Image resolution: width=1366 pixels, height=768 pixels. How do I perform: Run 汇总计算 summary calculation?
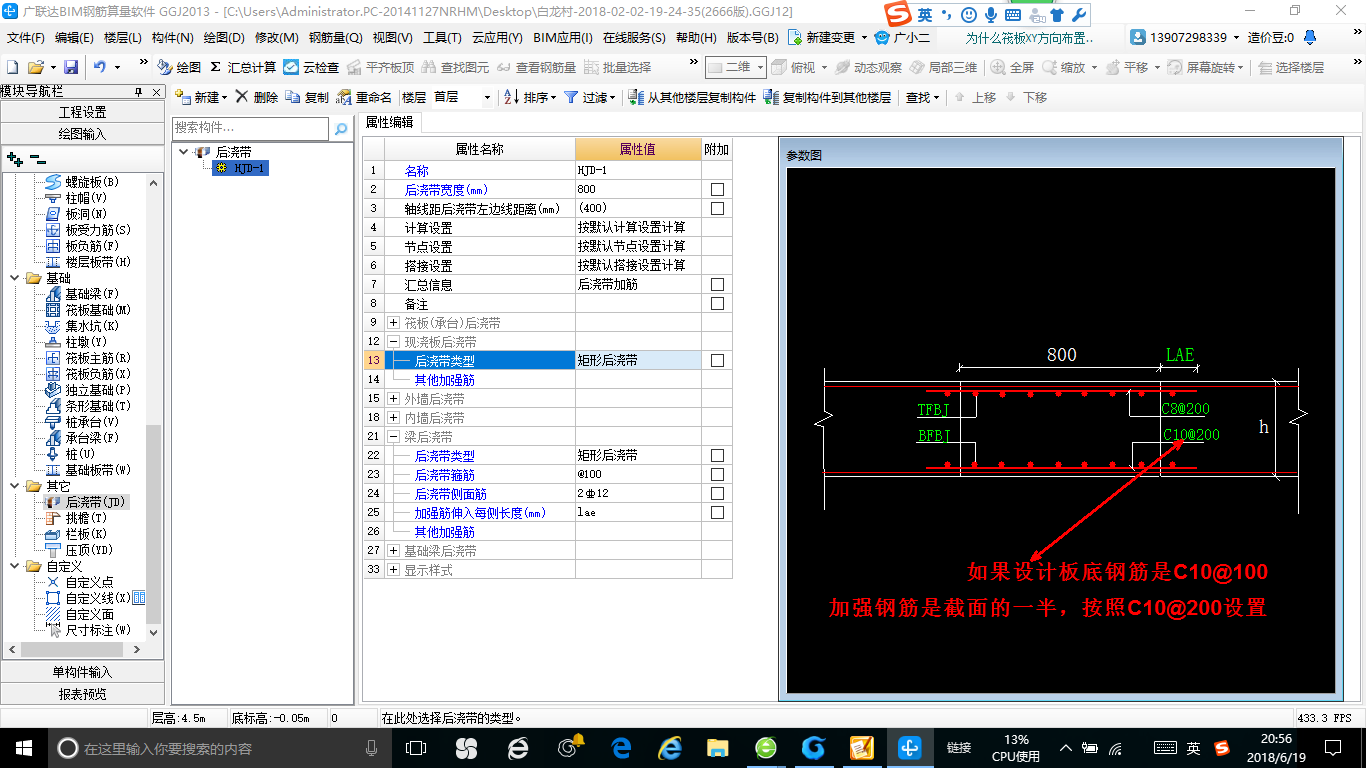243,67
